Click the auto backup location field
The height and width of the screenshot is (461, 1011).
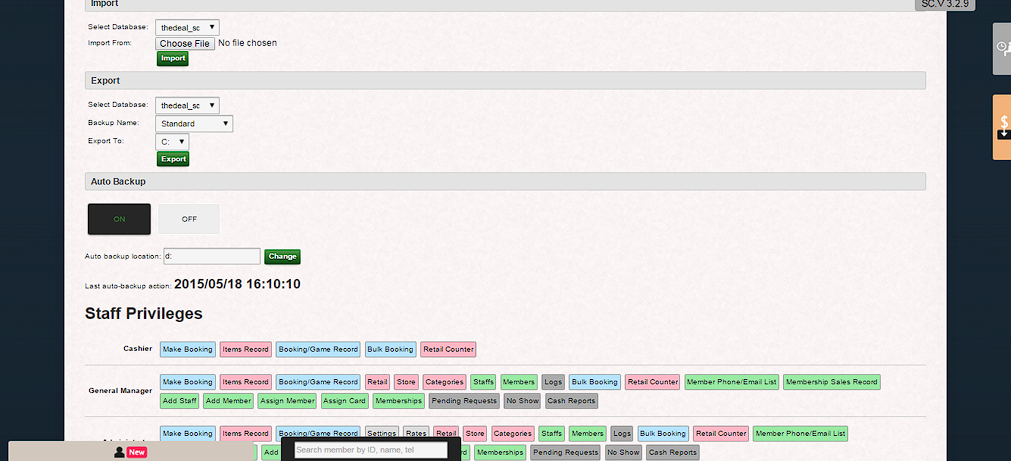pos(211,257)
